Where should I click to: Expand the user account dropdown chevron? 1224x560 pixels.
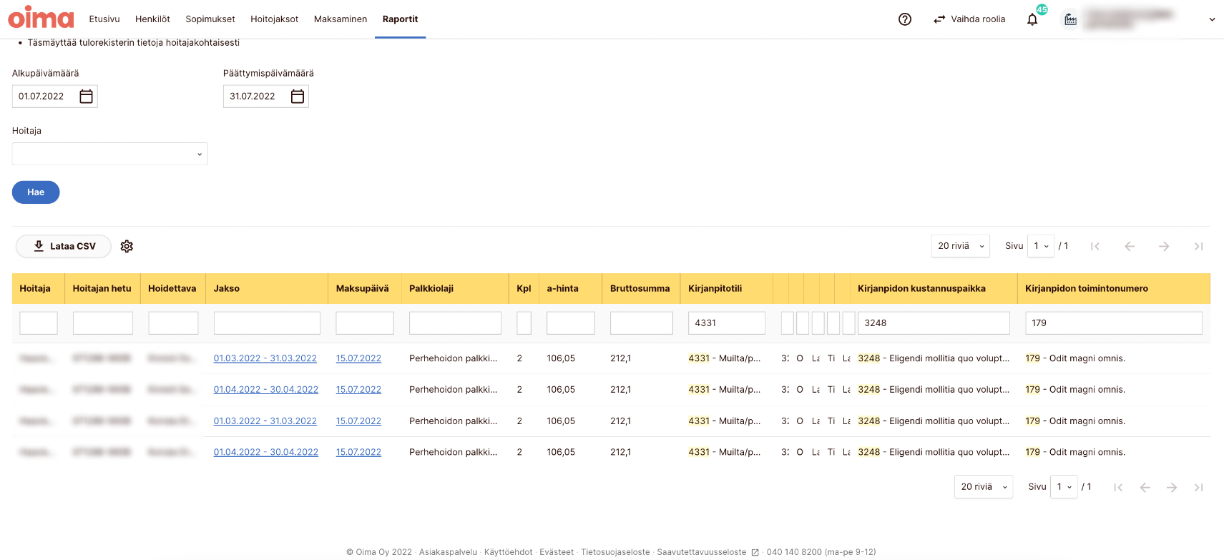(x=1212, y=19)
